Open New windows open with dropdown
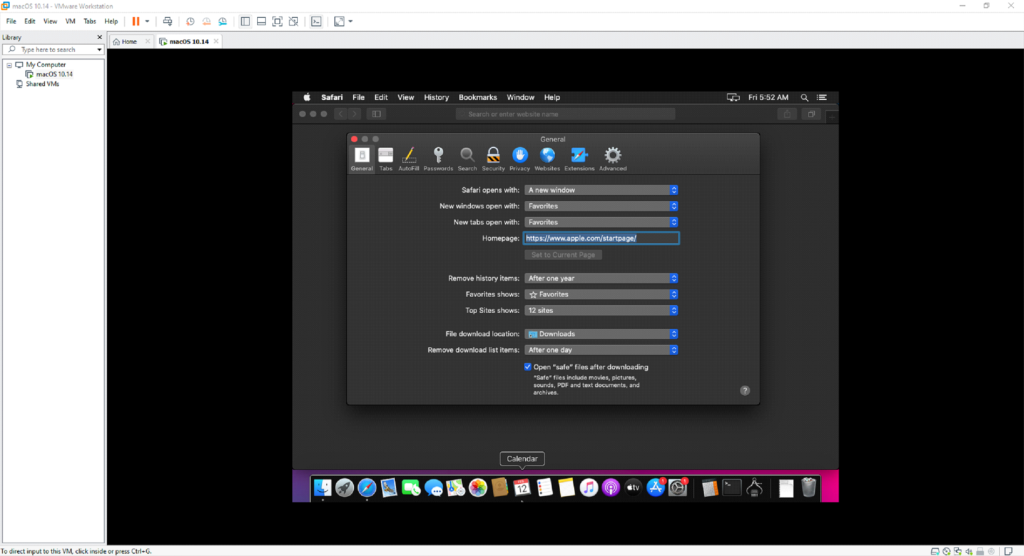 601,206
